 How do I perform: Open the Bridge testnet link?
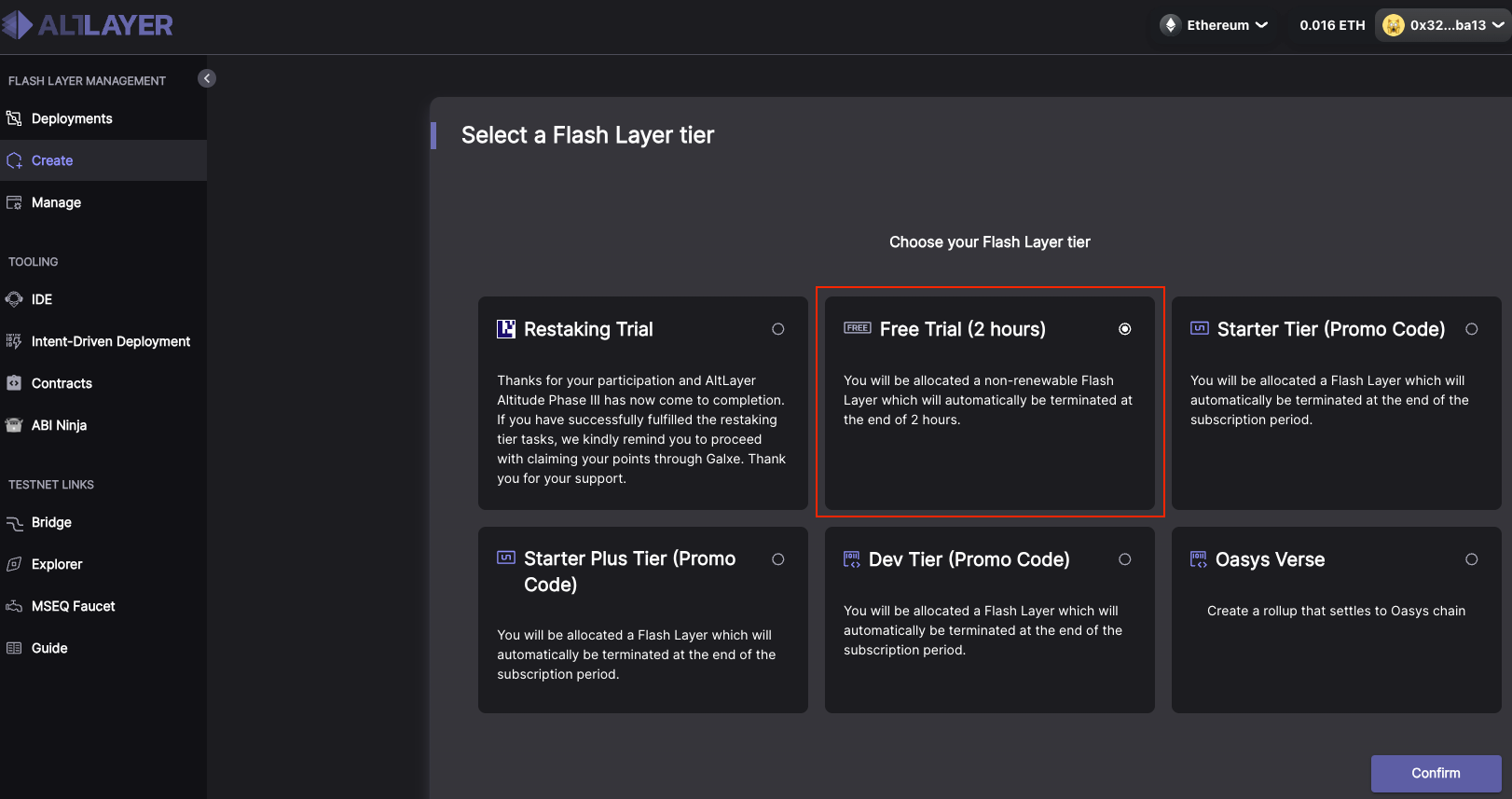point(51,522)
